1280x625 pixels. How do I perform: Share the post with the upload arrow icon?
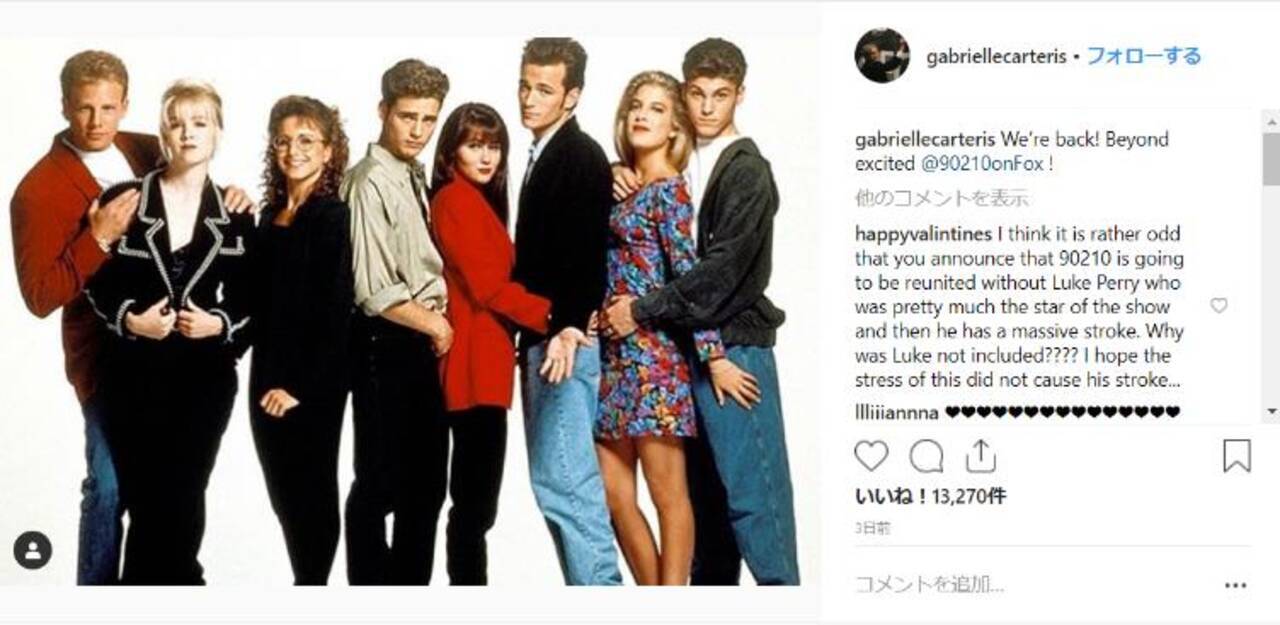point(981,456)
